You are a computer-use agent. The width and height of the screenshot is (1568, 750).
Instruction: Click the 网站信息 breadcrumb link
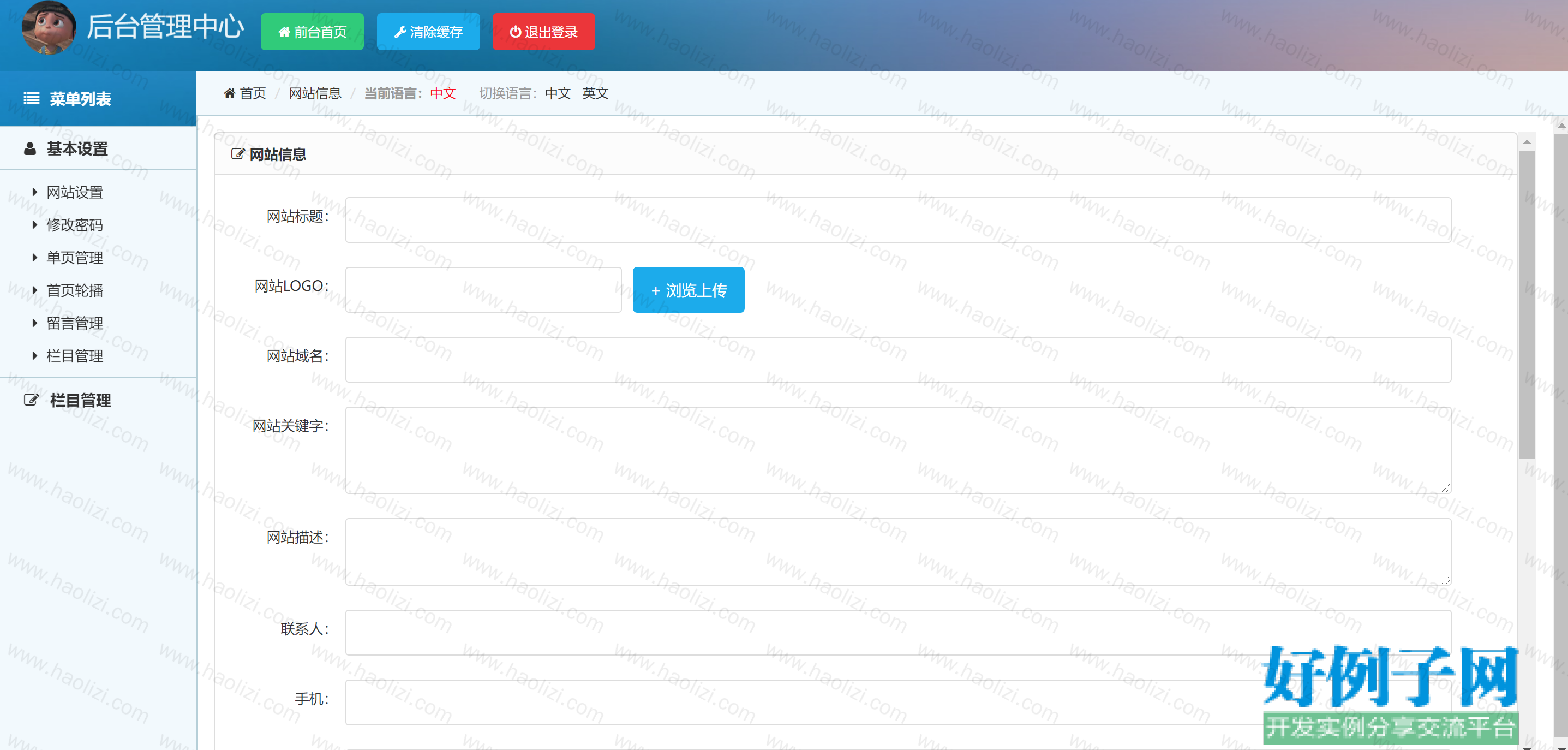315,93
